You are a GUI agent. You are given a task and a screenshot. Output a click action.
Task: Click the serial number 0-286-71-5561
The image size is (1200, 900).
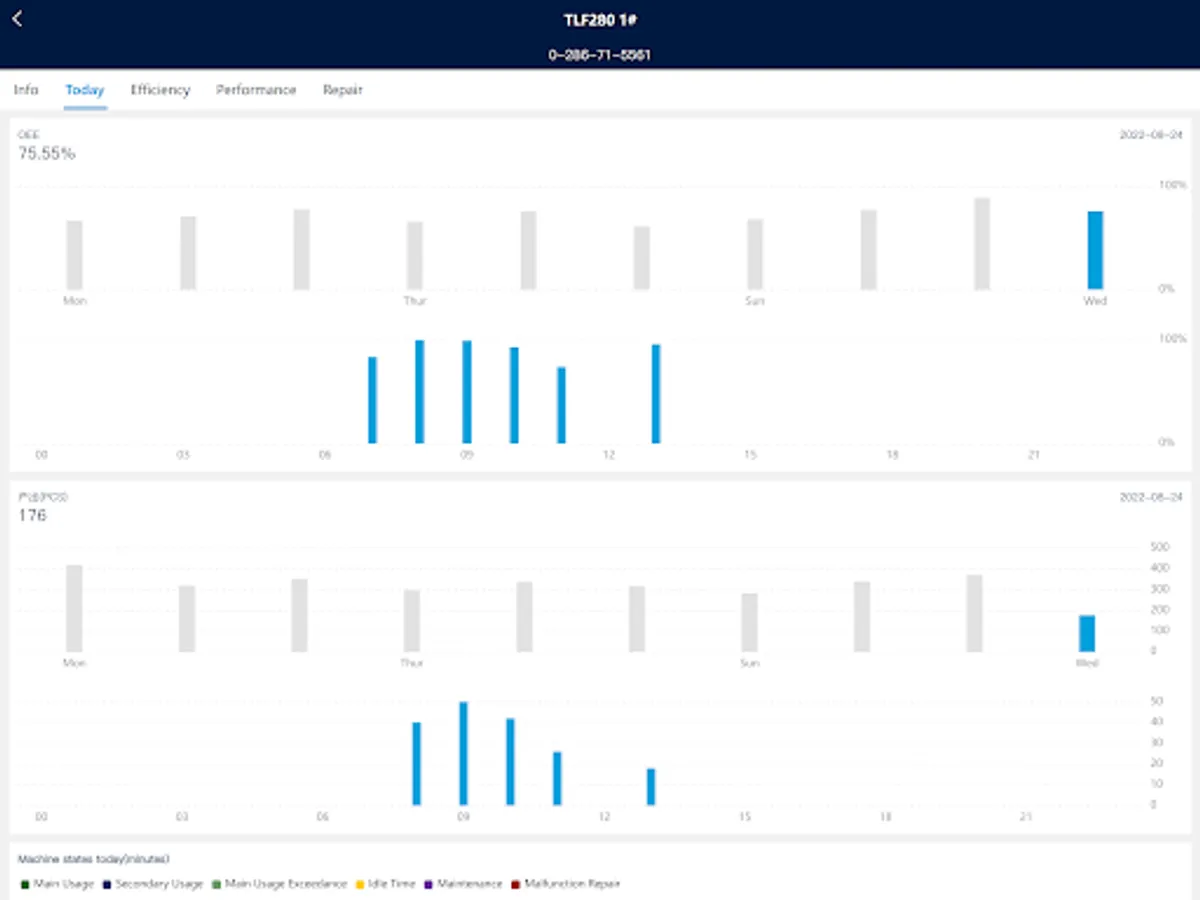pyautogui.click(x=600, y=55)
